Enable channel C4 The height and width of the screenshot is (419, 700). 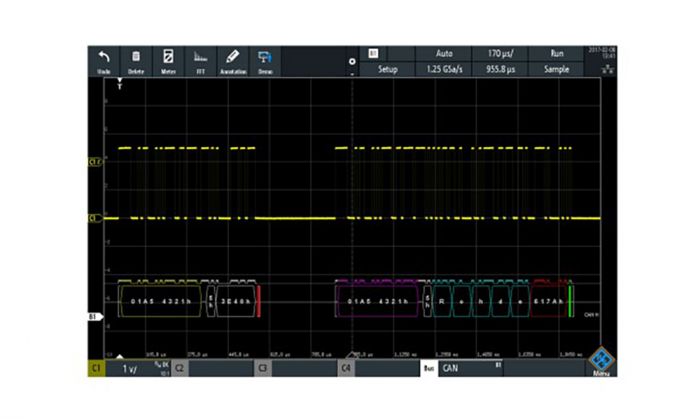[x=346, y=368]
